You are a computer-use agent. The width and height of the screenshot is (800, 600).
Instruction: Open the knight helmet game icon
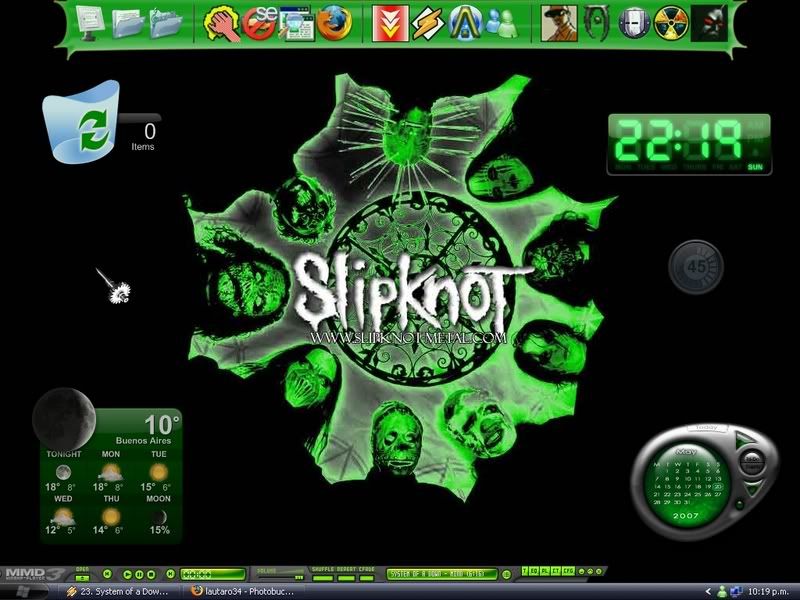pos(634,21)
